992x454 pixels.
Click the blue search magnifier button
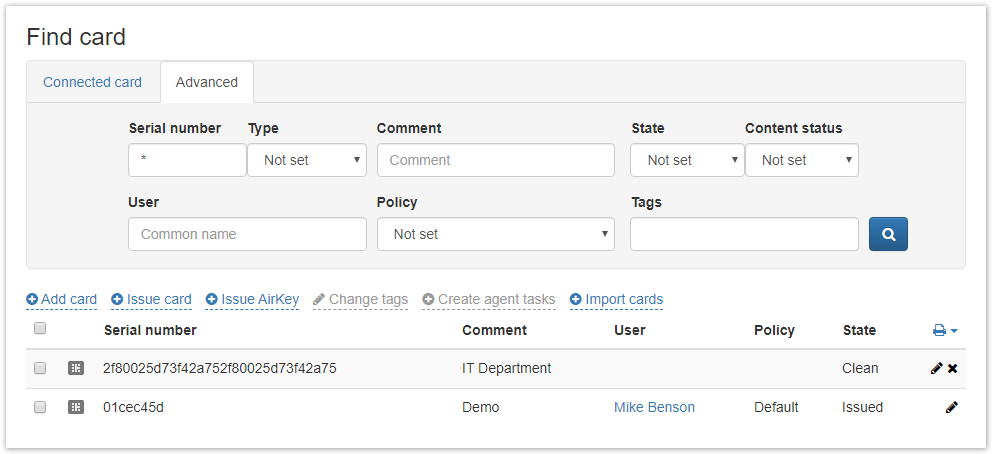[888, 234]
